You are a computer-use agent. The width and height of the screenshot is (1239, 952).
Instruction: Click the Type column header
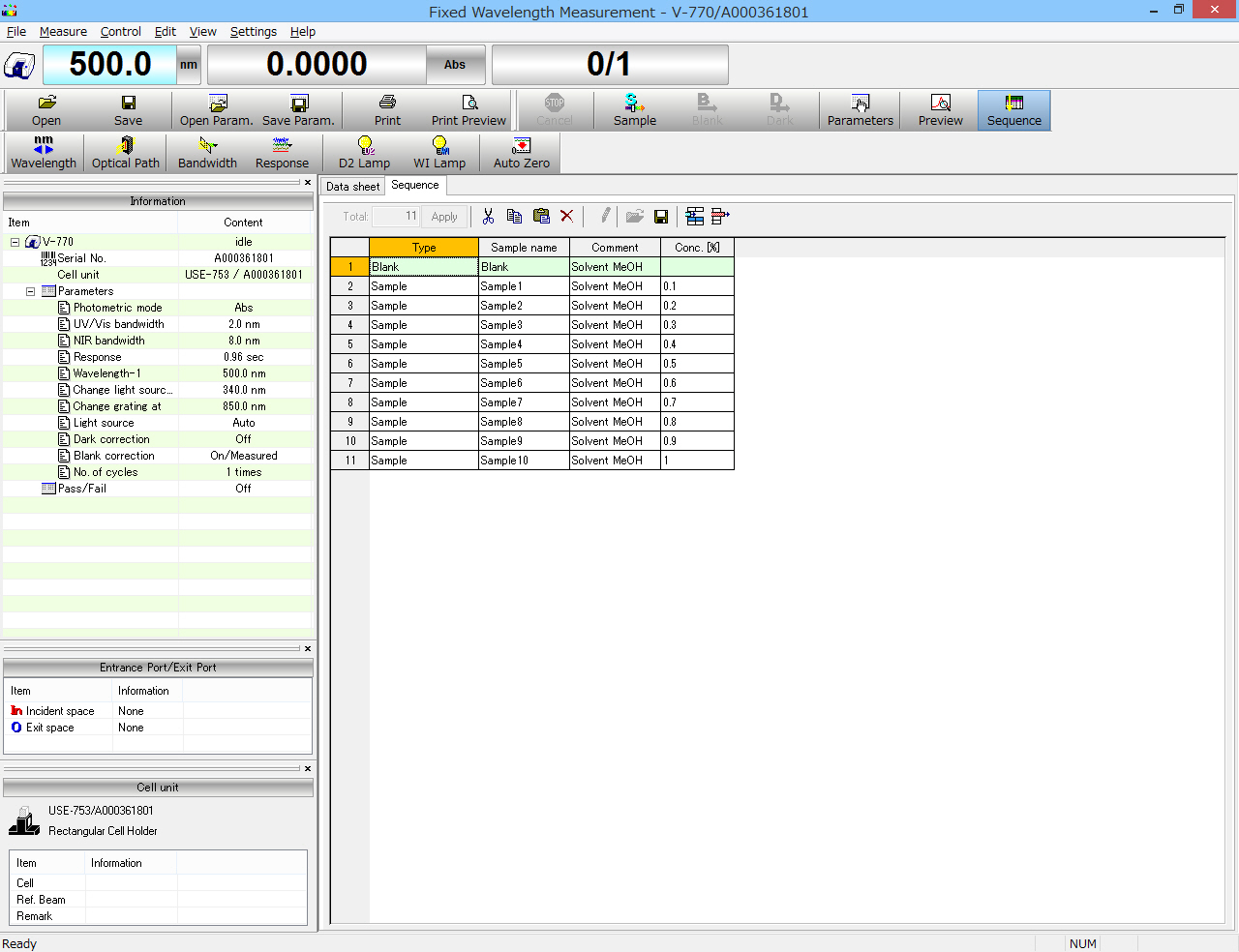(x=424, y=248)
